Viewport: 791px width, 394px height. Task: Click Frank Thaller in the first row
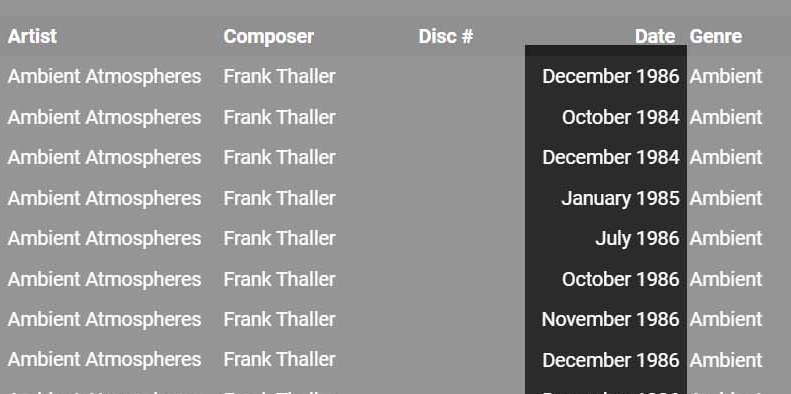pos(279,76)
